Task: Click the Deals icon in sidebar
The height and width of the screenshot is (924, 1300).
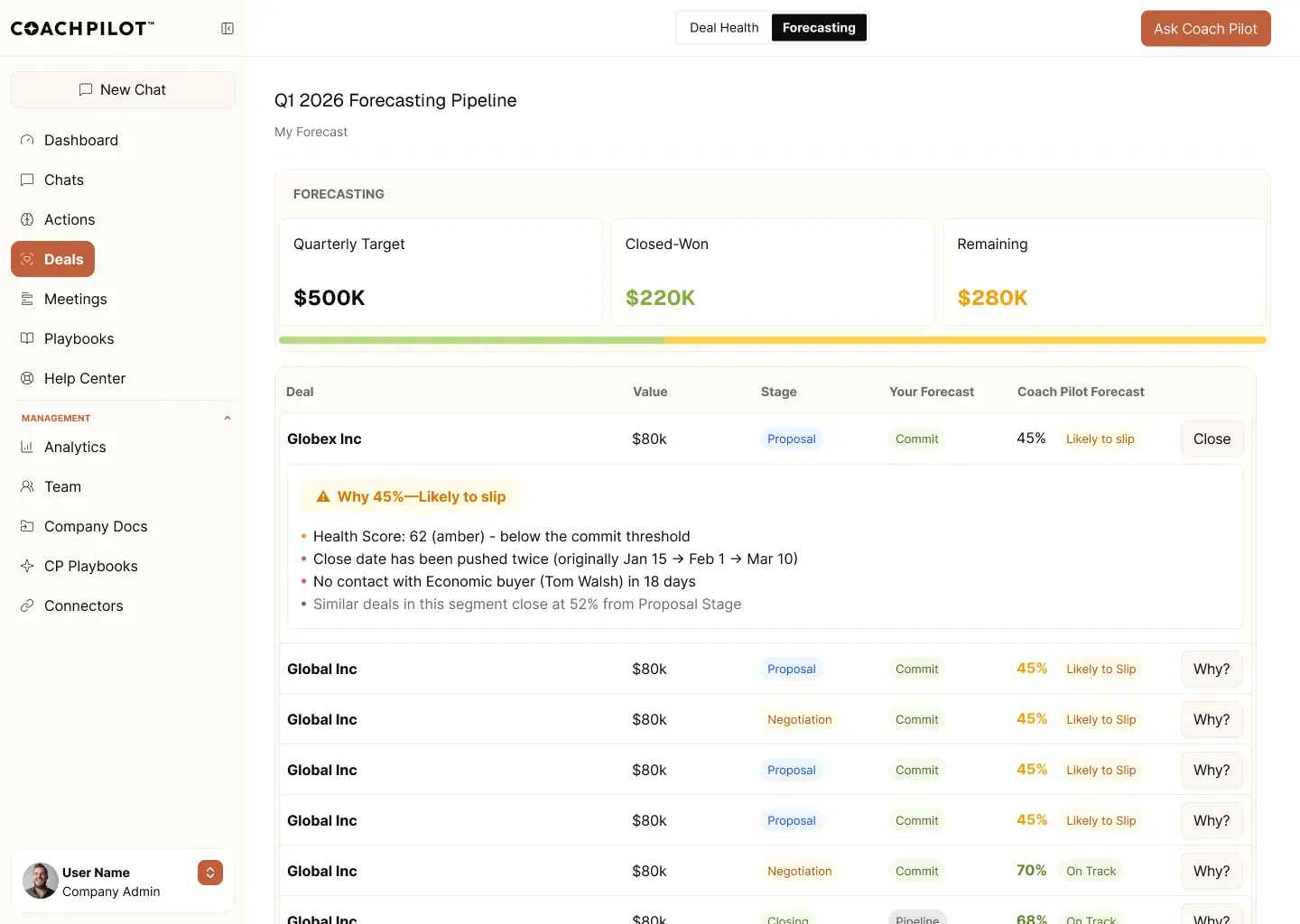Action: click(x=27, y=259)
